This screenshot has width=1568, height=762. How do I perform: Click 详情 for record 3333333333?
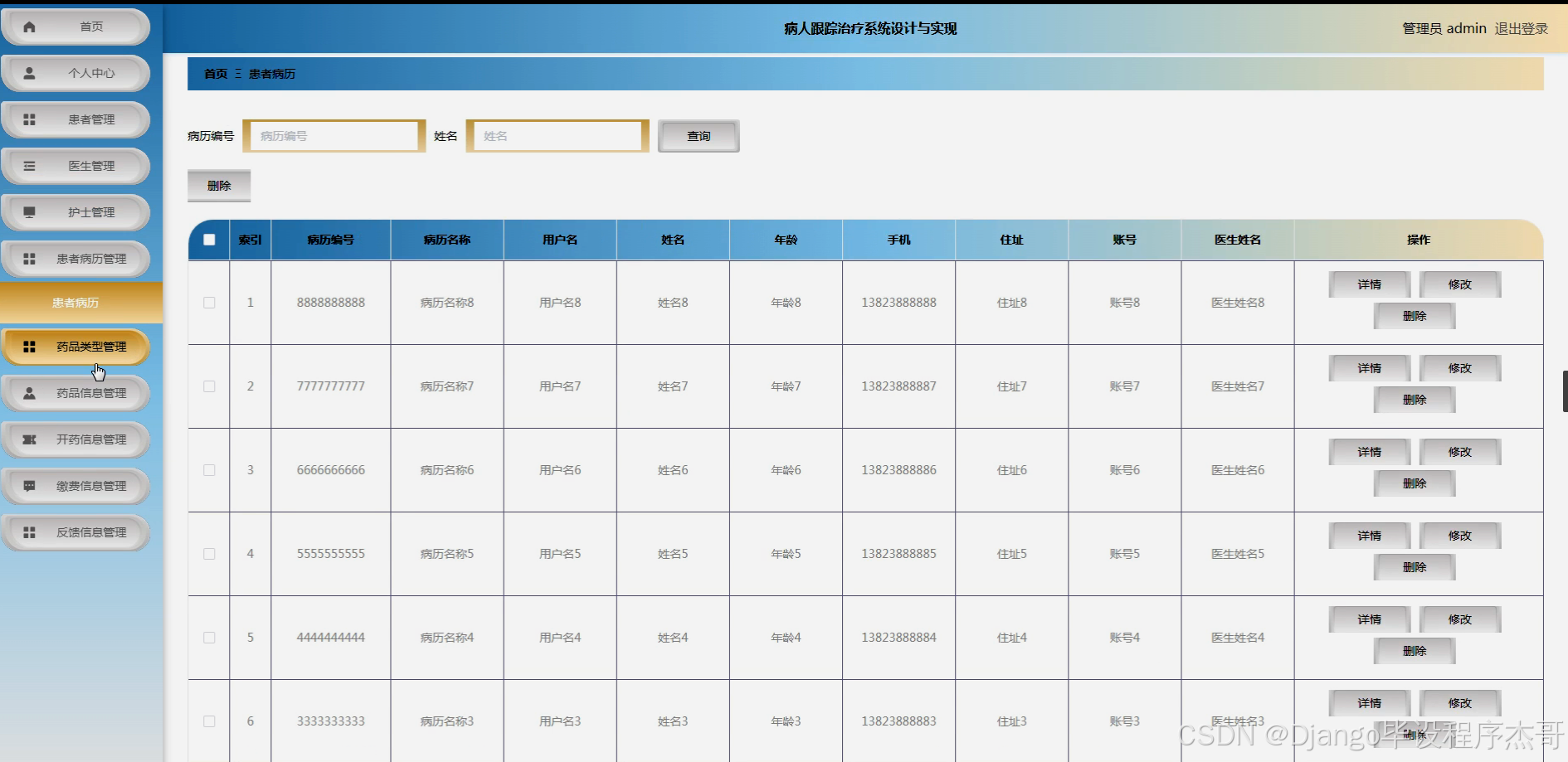1370,703
